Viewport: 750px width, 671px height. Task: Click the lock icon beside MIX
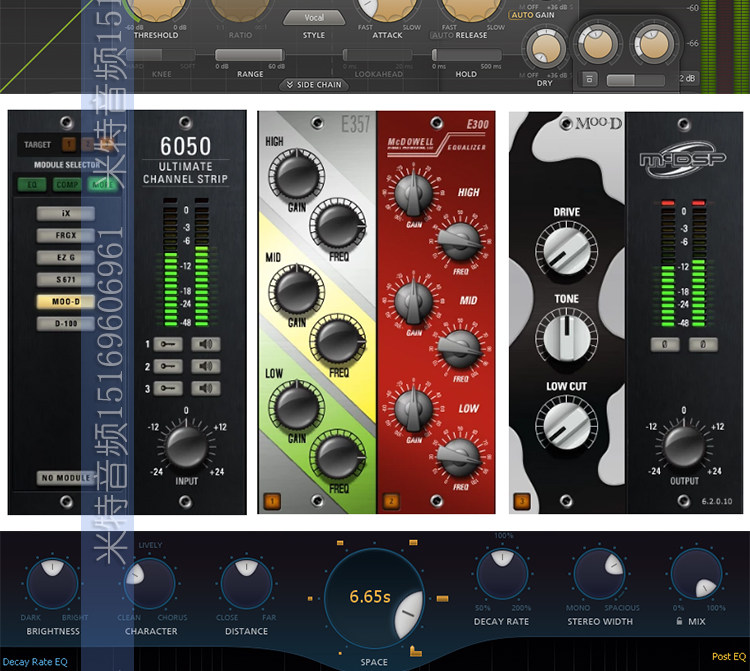679,621
